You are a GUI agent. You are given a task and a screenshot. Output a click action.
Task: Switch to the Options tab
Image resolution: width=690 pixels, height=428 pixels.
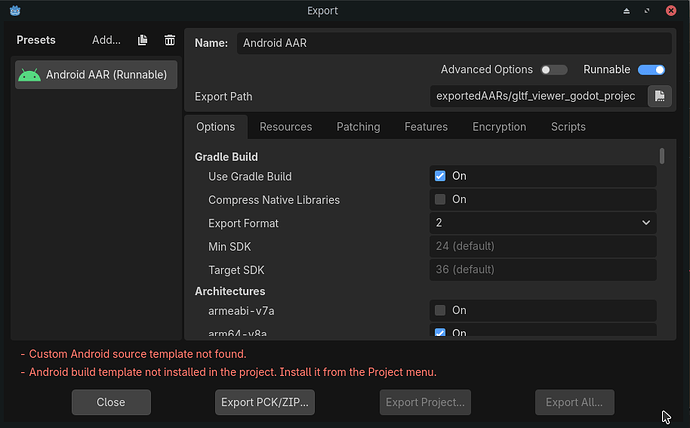(216, 127)
